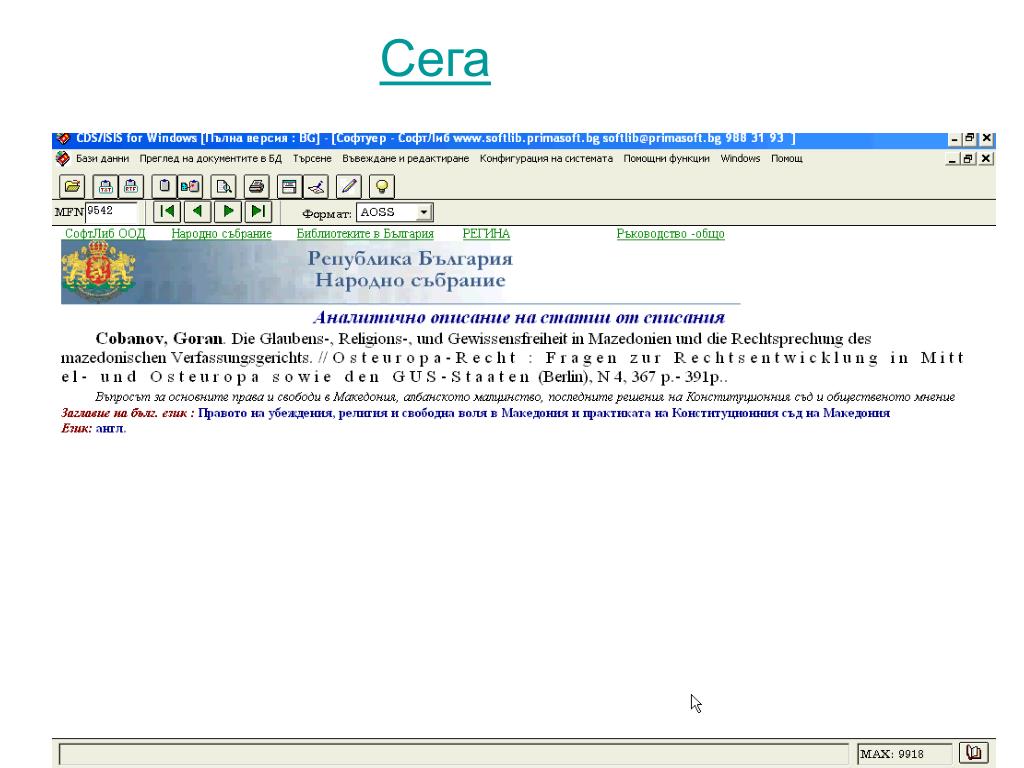Jump to the first record

[x=167, y=212]
